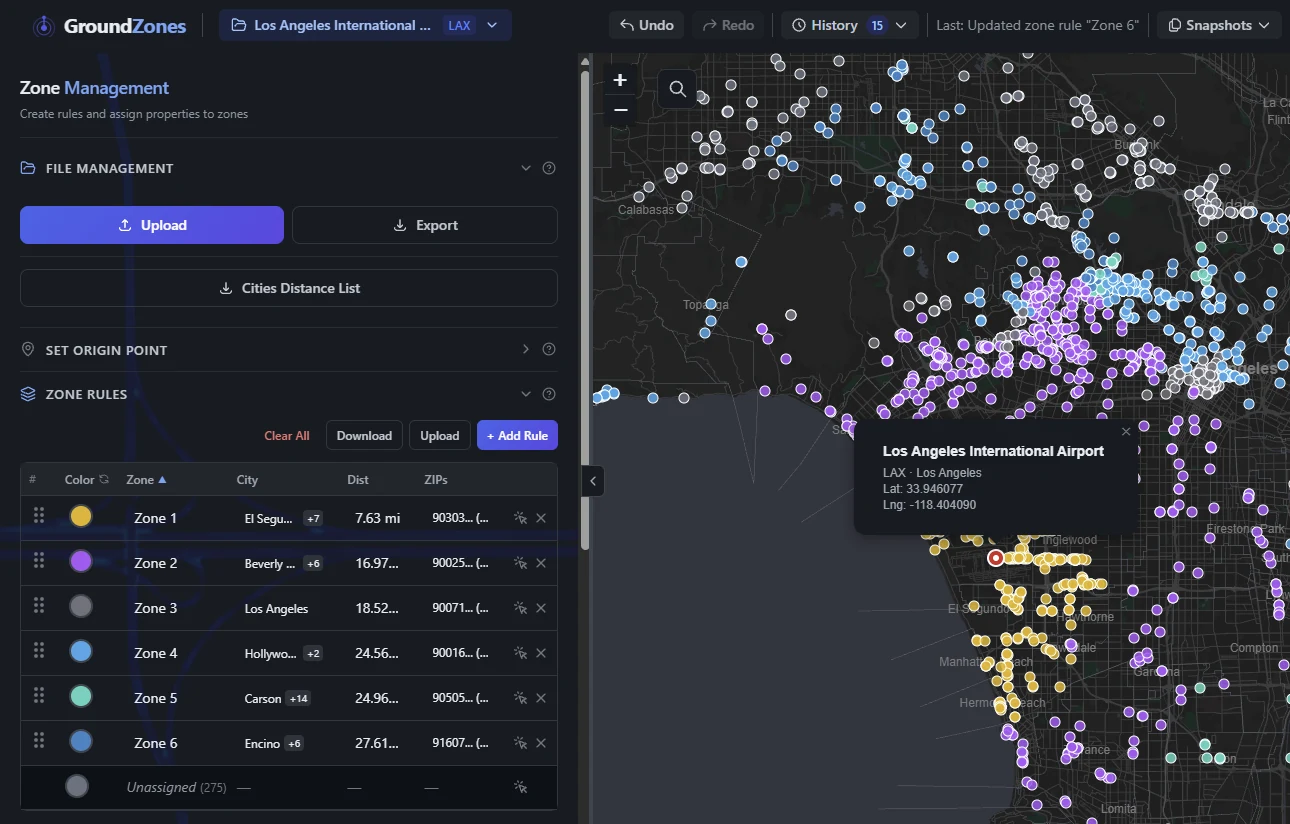Download the zone rules

(x=364, y=435)
